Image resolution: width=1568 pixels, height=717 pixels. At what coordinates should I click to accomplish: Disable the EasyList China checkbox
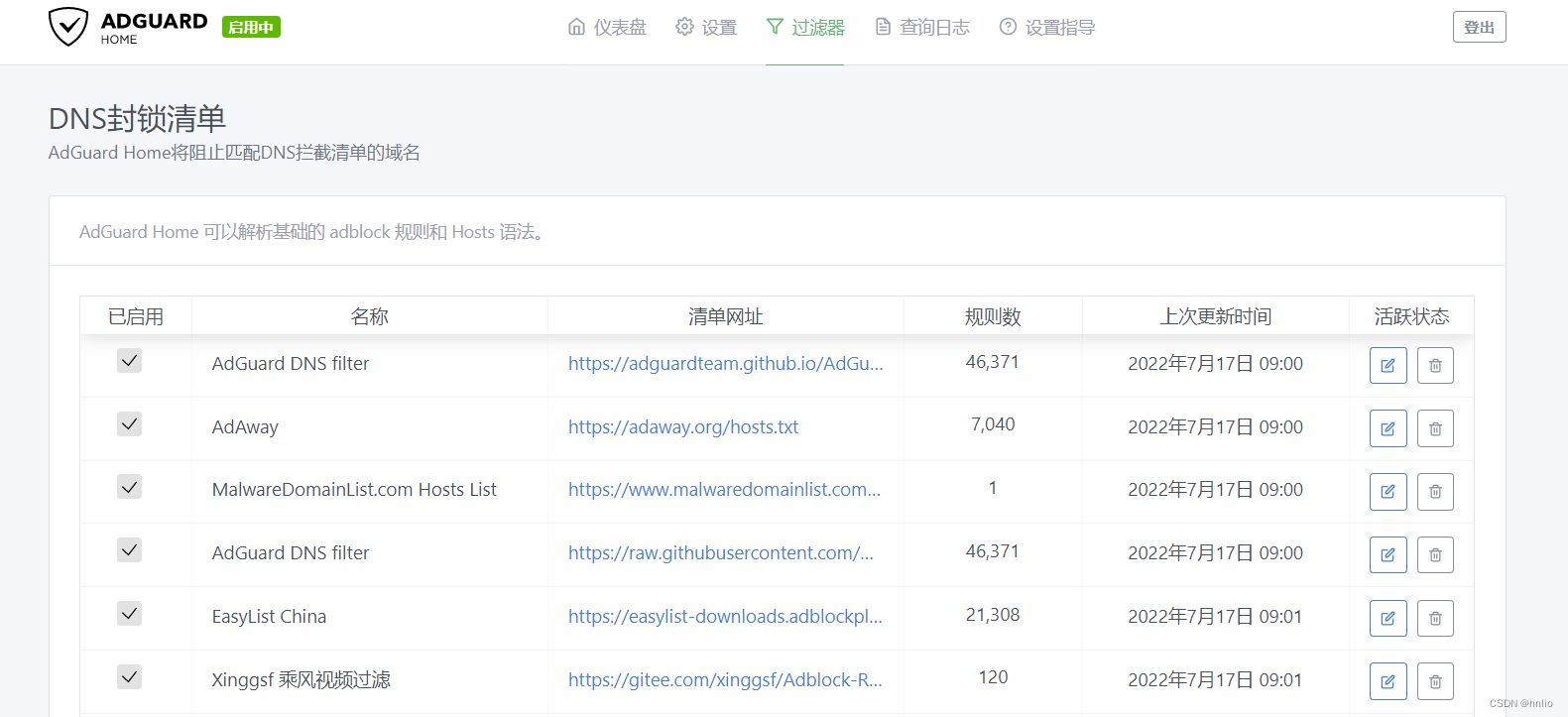129,614
